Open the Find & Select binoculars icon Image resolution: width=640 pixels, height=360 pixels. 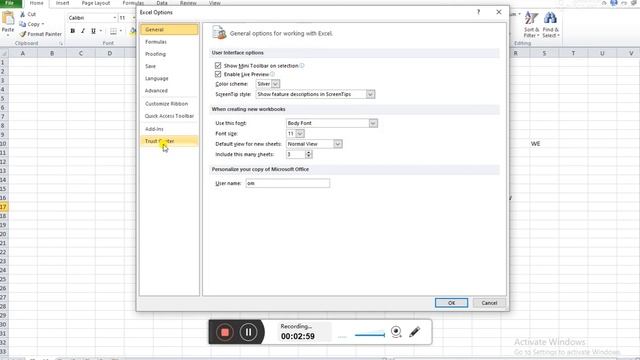(x=550, y=19)
